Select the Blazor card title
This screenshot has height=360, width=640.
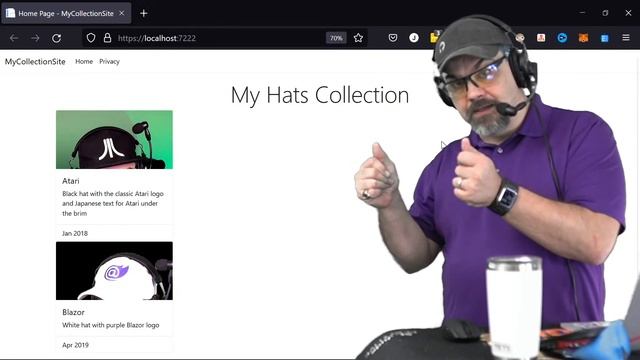pyautogui.click(x=73, y=312)
